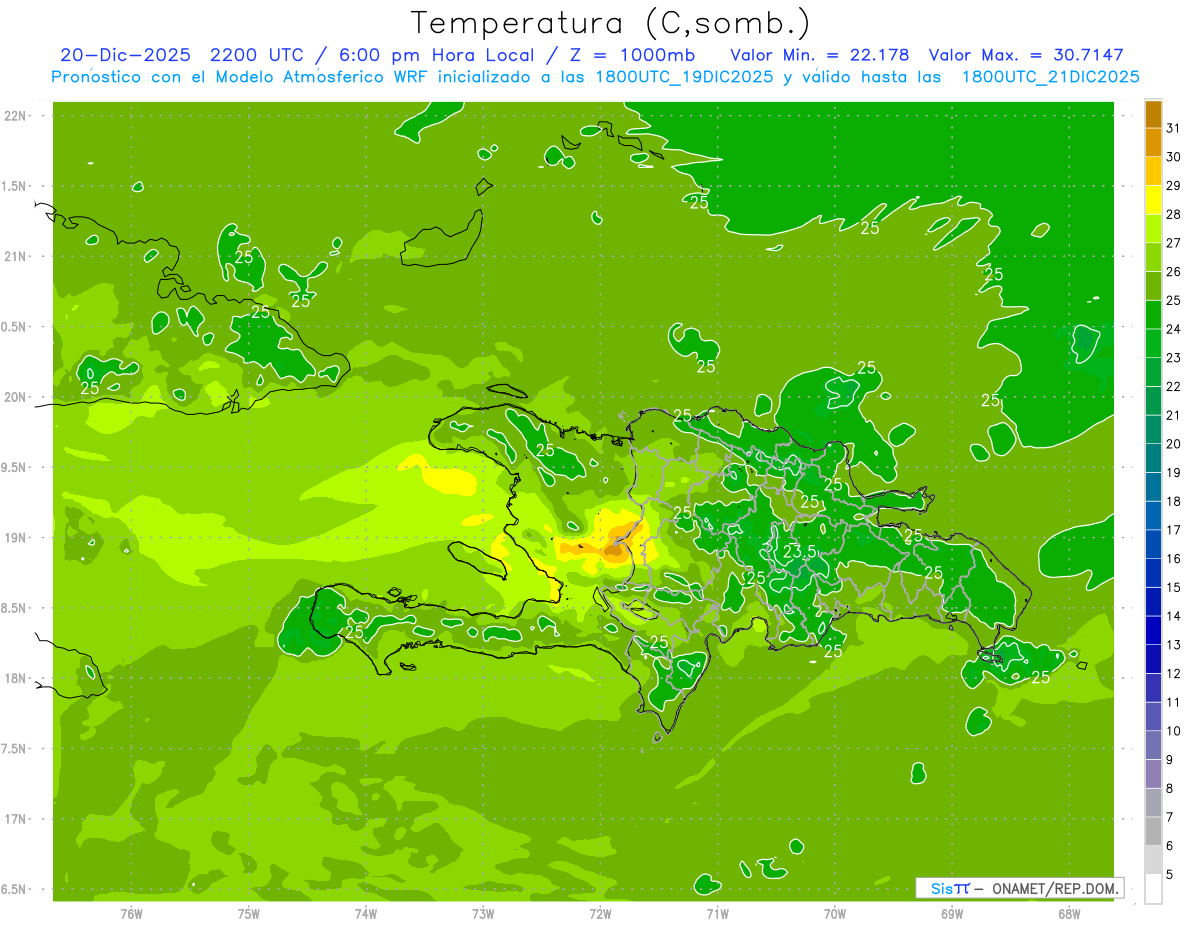Viewport: 1200px width, 927px height.
Task: Select valid-until time "1800UTC_21DIC2025"
Action: pyautogui.click(x=1050, y=77)
